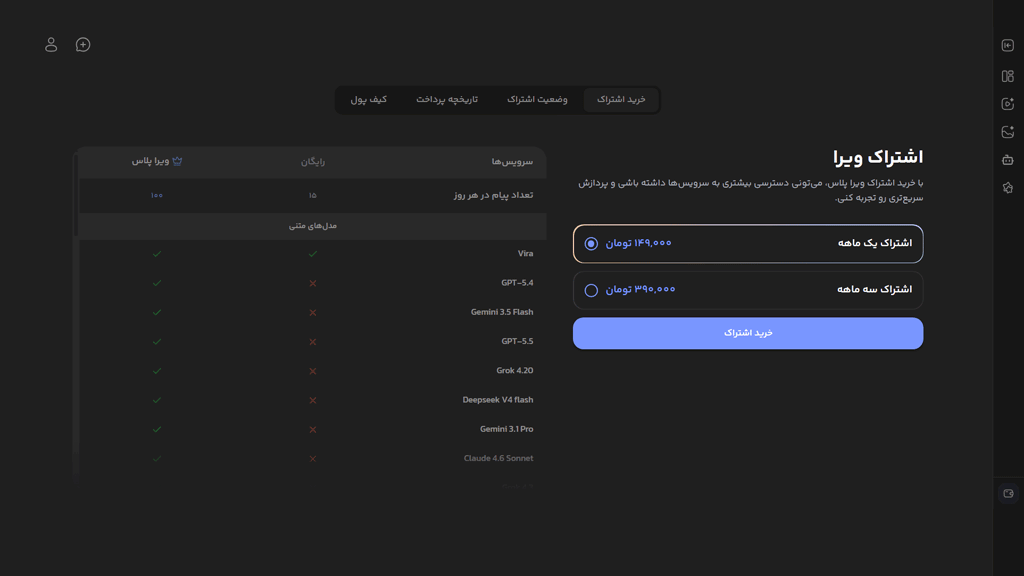Click the red cross in Grok 4.20 row

click(x=313, y=371)
